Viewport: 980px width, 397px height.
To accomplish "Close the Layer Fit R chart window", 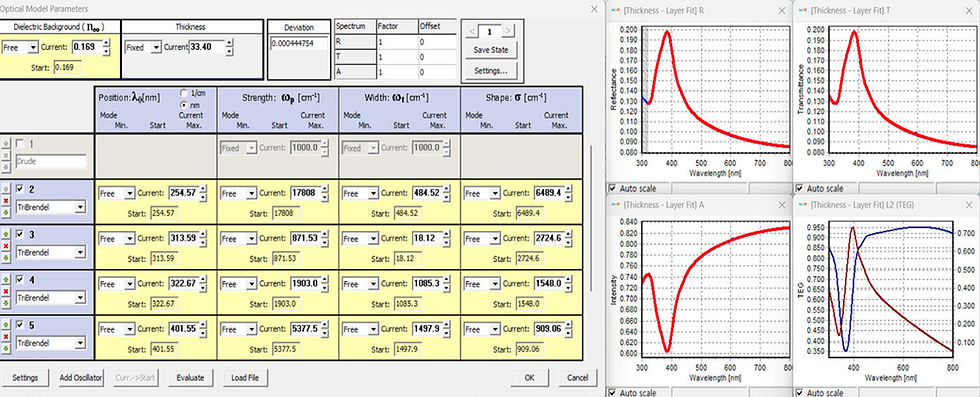I will (x=782, y=11).
